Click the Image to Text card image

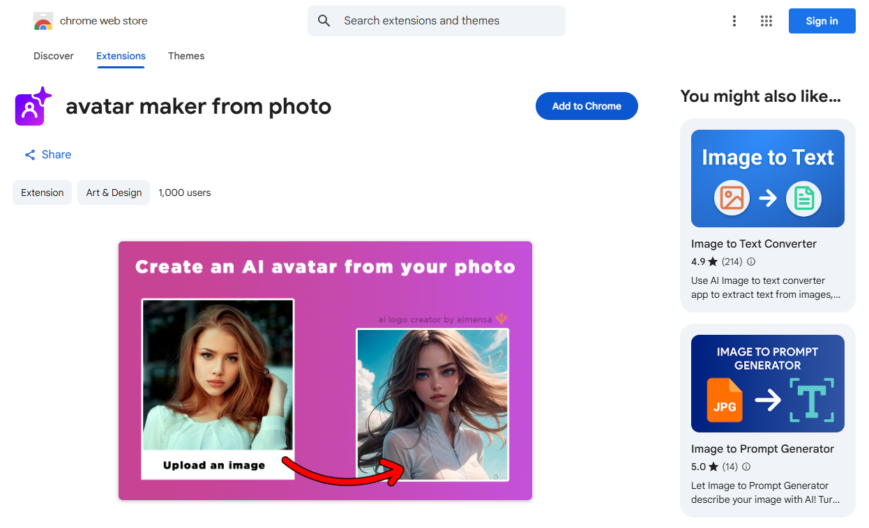pos(768,178)
